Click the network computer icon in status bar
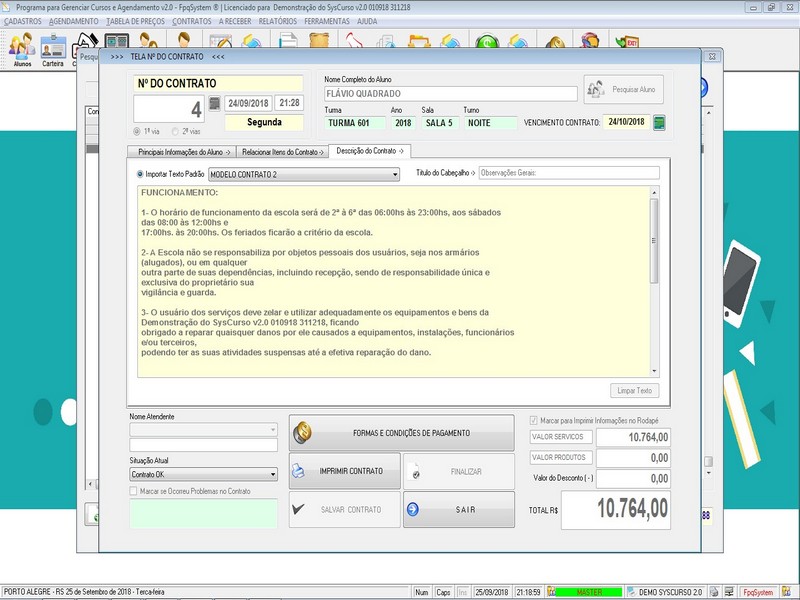The width and height of the screenshot is (800, 600). 730,592
